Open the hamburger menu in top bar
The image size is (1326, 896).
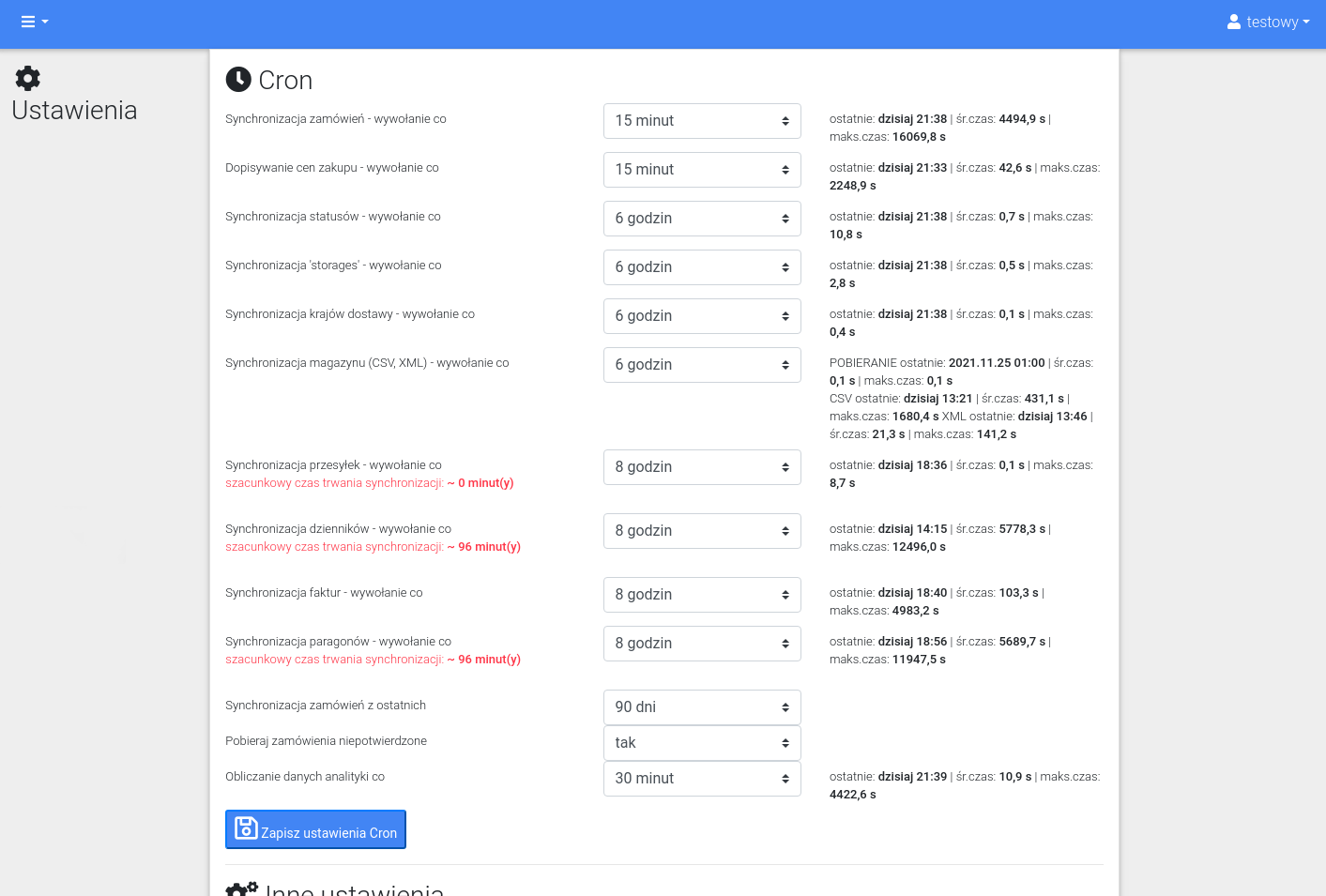point(34,22)
